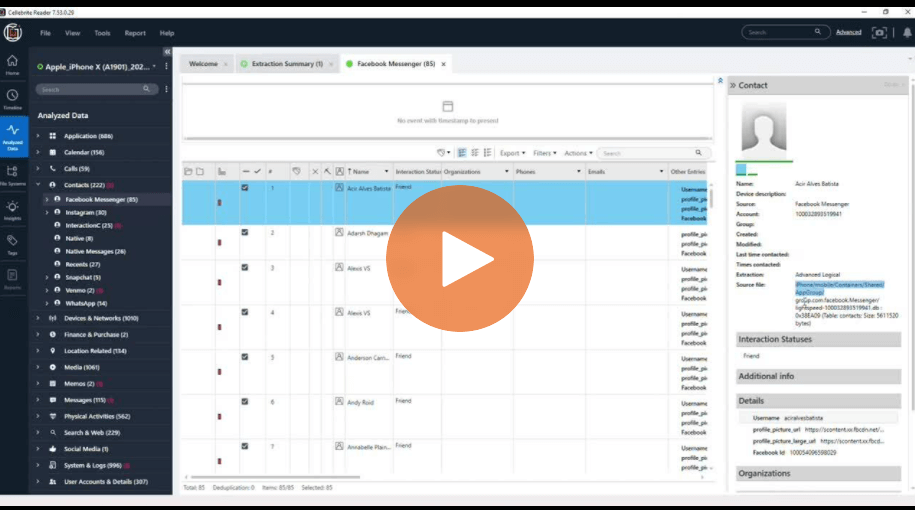Open the Export dropdown
This screenshot has height=510, width=915.
[512, 153]
